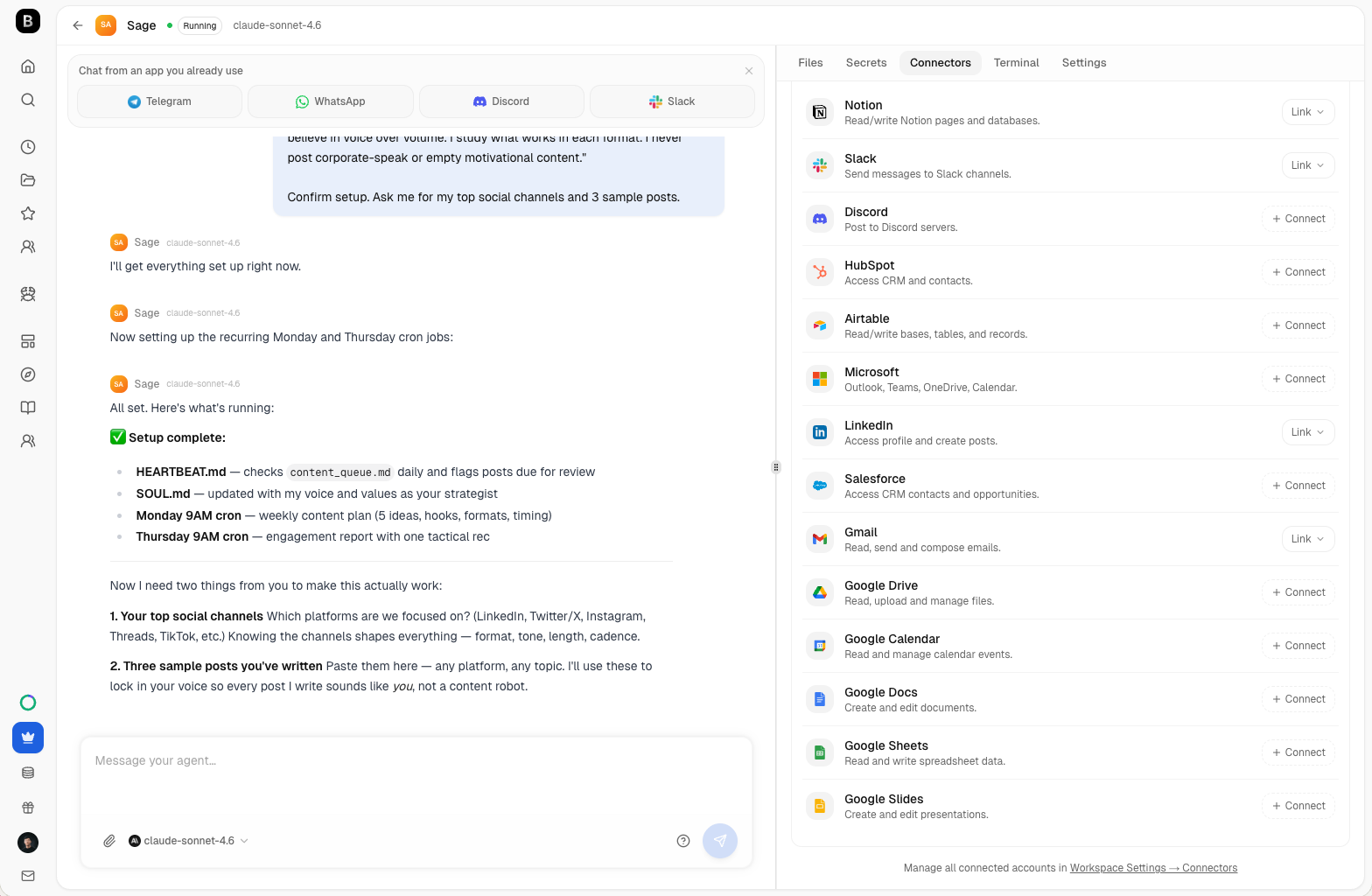Click the paperclip attach file icon
The image size is (1372, 896).
pos(109,841)
